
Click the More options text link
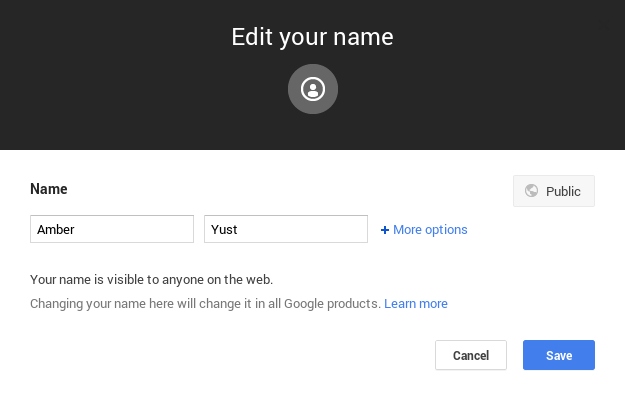[x=430, y=230]
